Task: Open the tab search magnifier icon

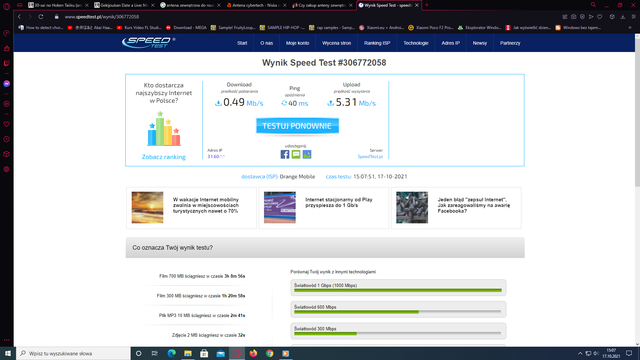Action: (x=593, y=5)
